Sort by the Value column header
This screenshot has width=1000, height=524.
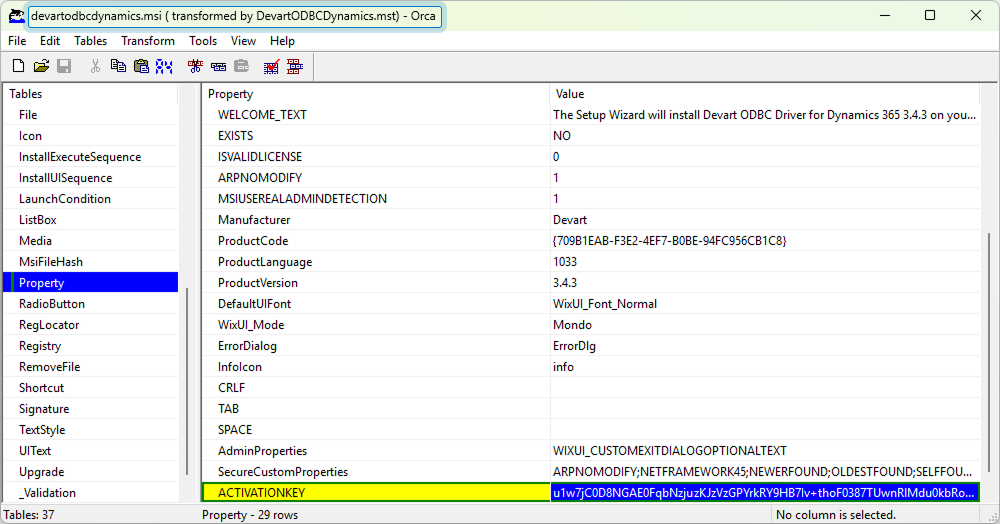click(x=765, y=94)
